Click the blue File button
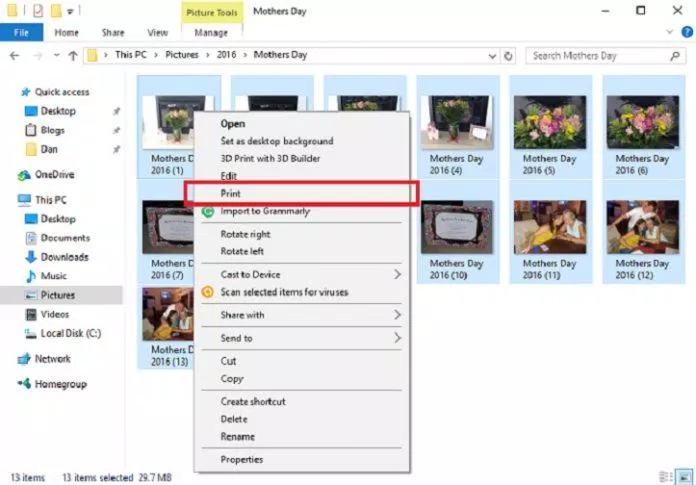696x485 pixels. point(20,32)
